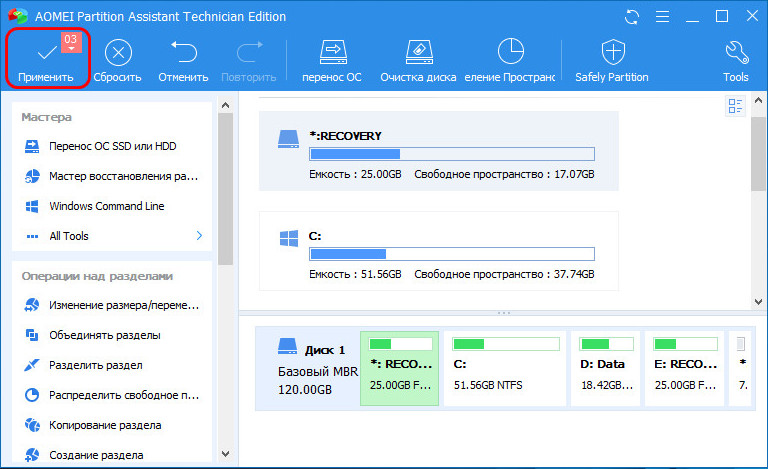Select the C: 51.56GB NTFS partition block
768x469 pixels.
pyautogui.click(x=505, y=368)
